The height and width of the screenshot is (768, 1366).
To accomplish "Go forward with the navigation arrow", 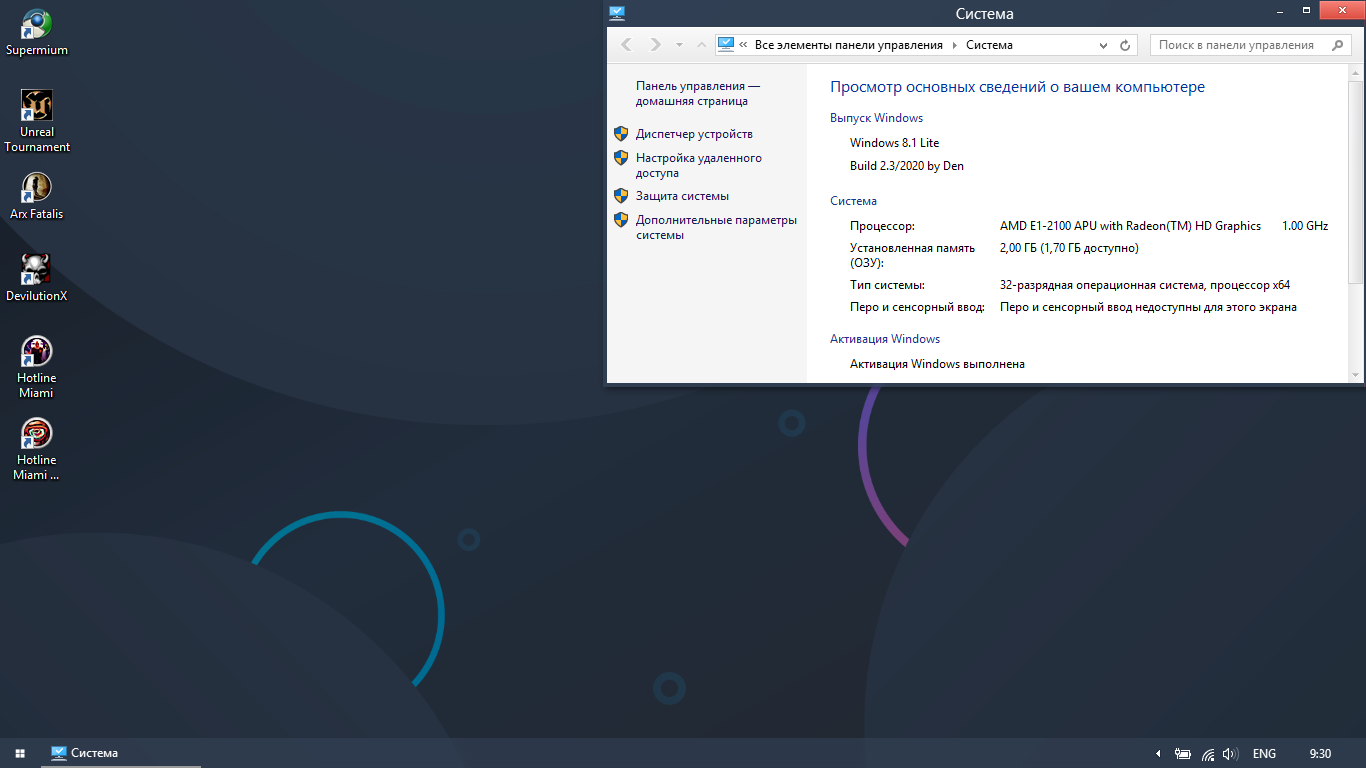I will click(x=655, y=45).
